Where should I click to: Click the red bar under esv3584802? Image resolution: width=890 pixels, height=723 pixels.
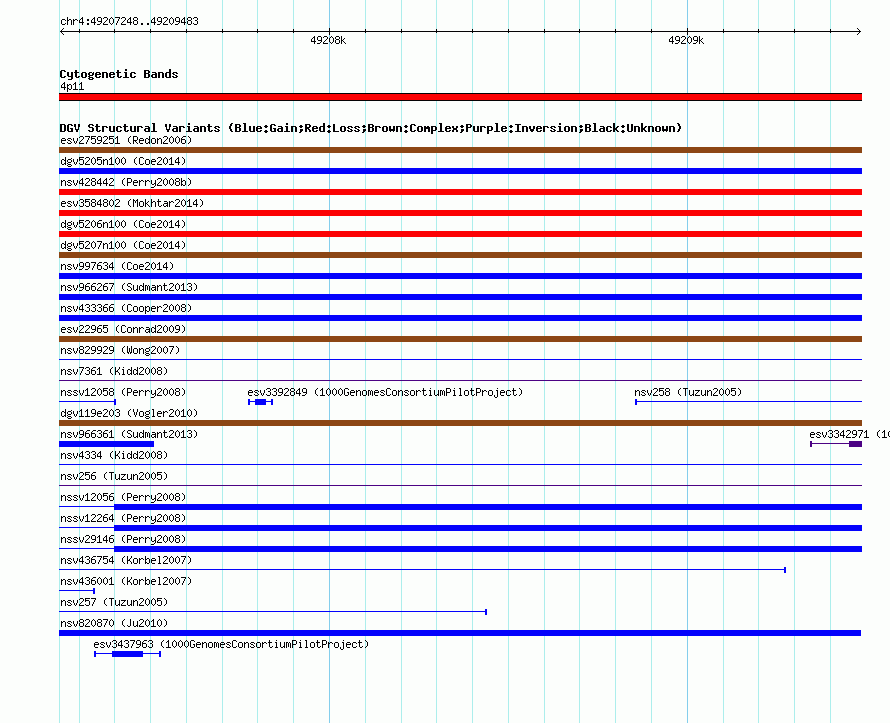click(x=460, y=213)
